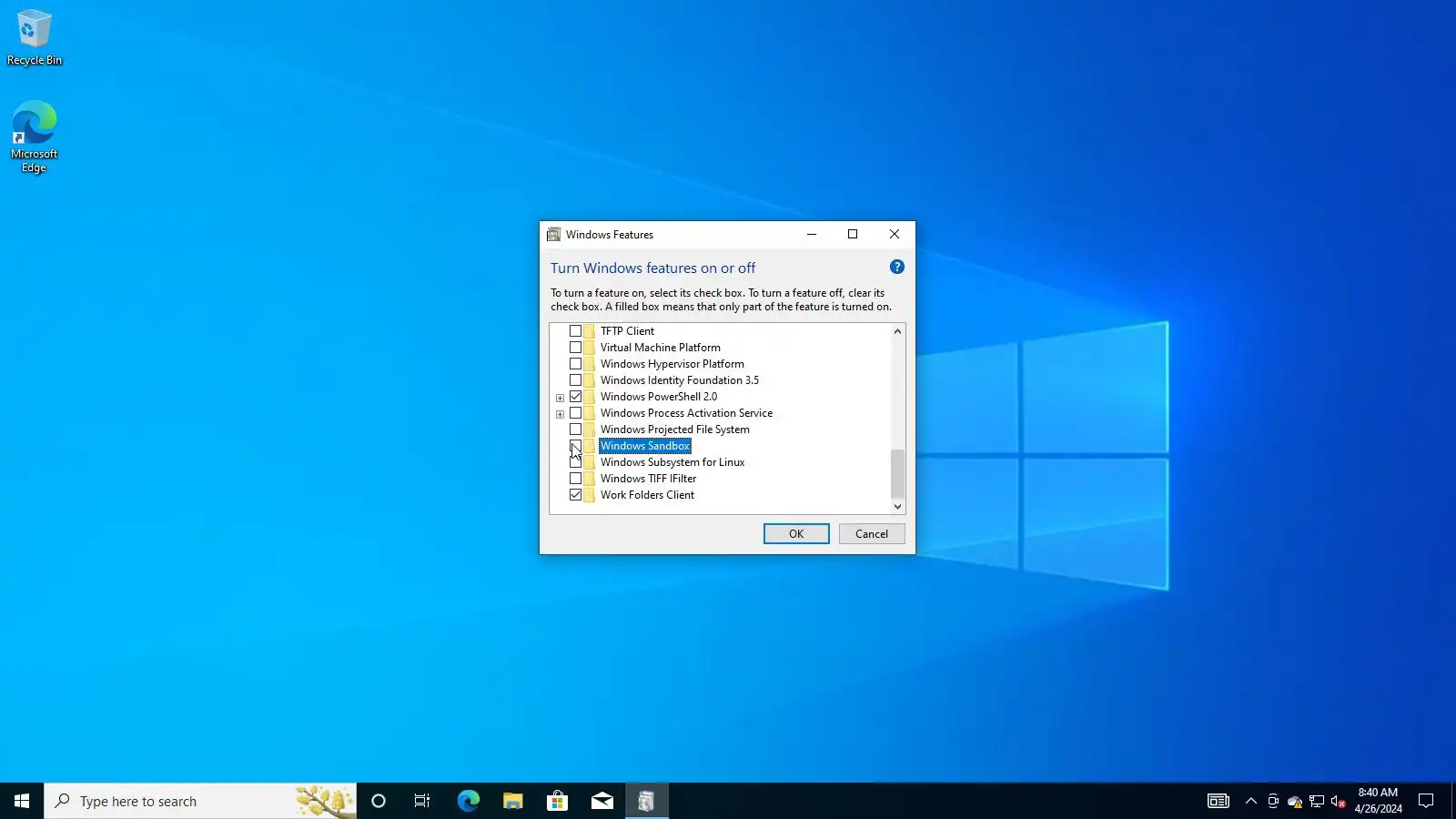Viewport: 1456px width, 819px height.
Task: Open News and interests on the taskbar
Action: 1218,801
